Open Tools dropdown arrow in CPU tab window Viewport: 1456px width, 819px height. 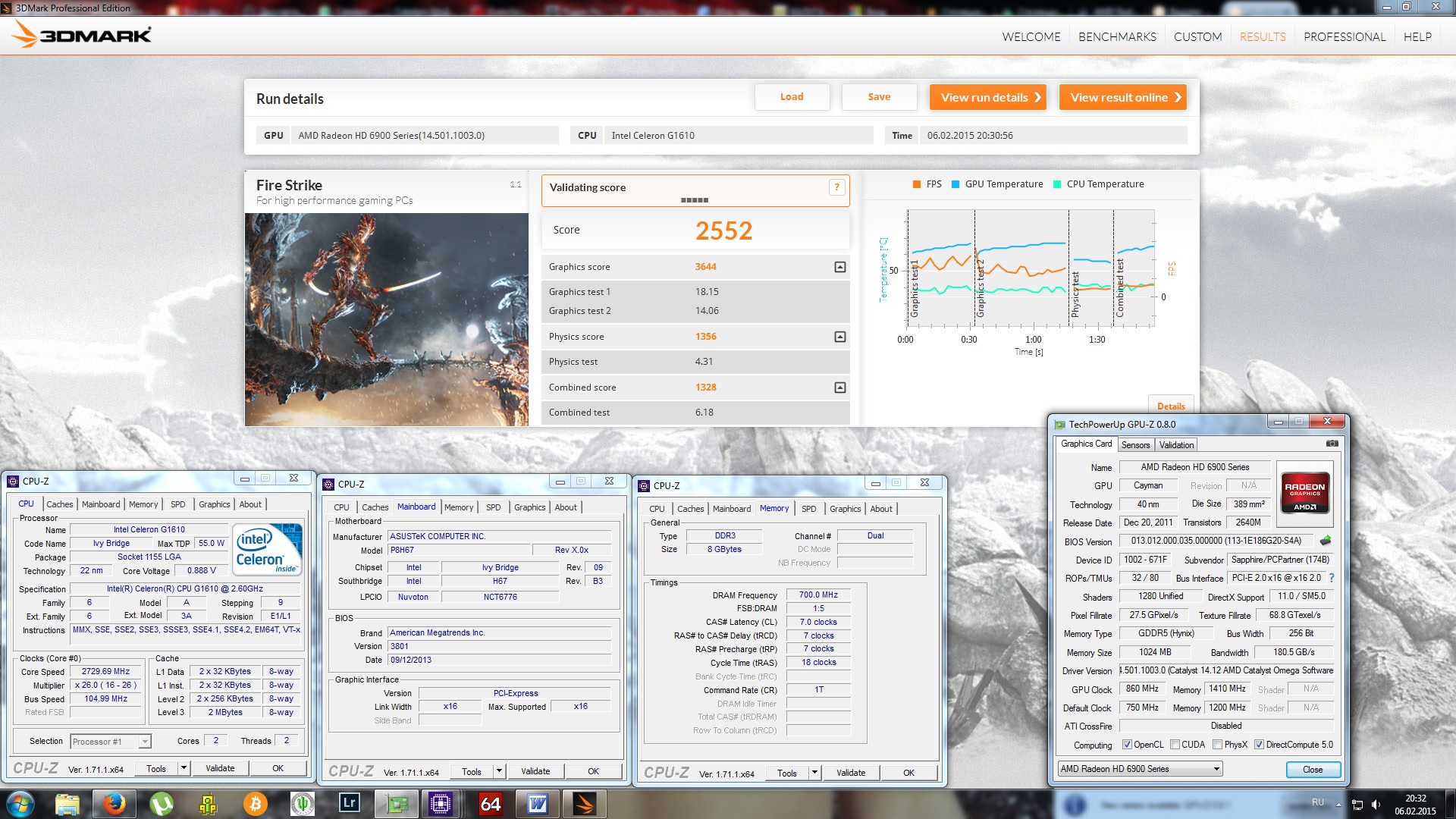tap(183, 768)
